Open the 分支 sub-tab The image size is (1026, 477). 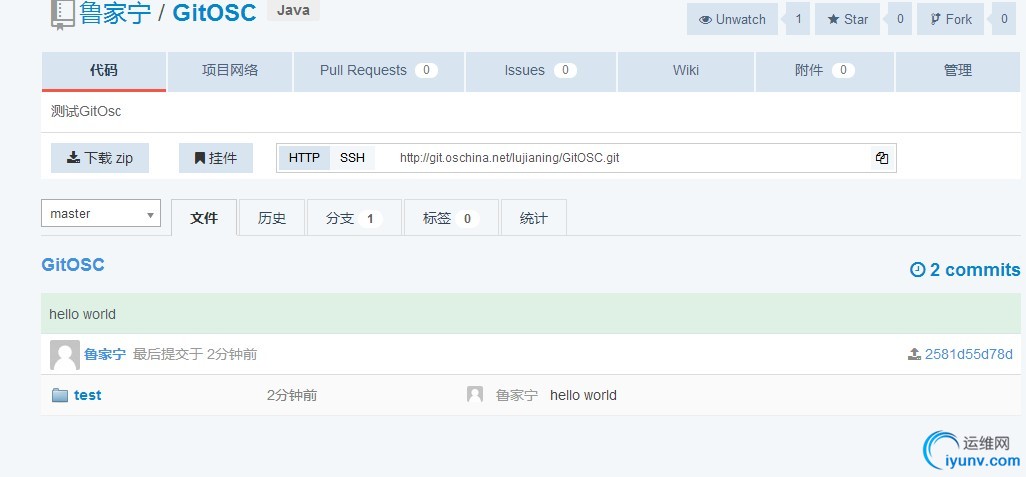(x=354, y=218)
